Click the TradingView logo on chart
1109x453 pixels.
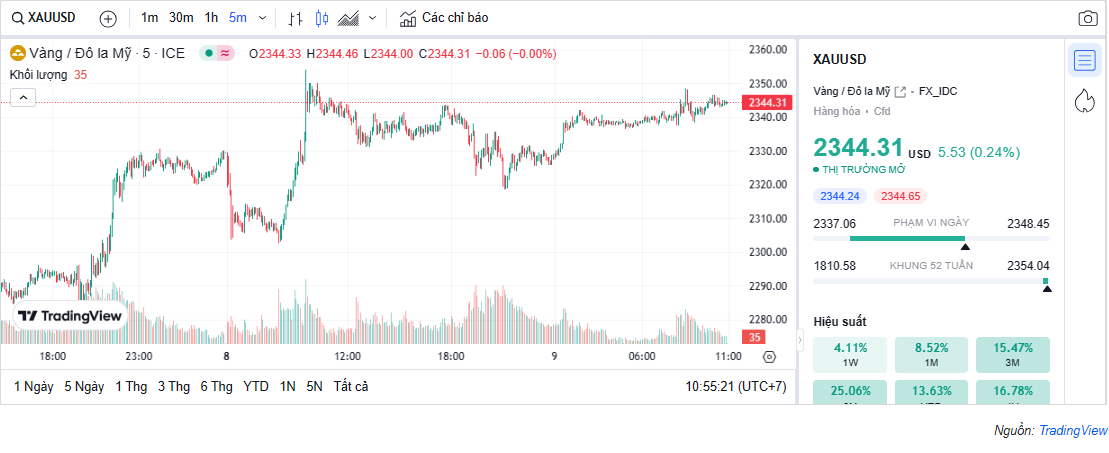70,316
